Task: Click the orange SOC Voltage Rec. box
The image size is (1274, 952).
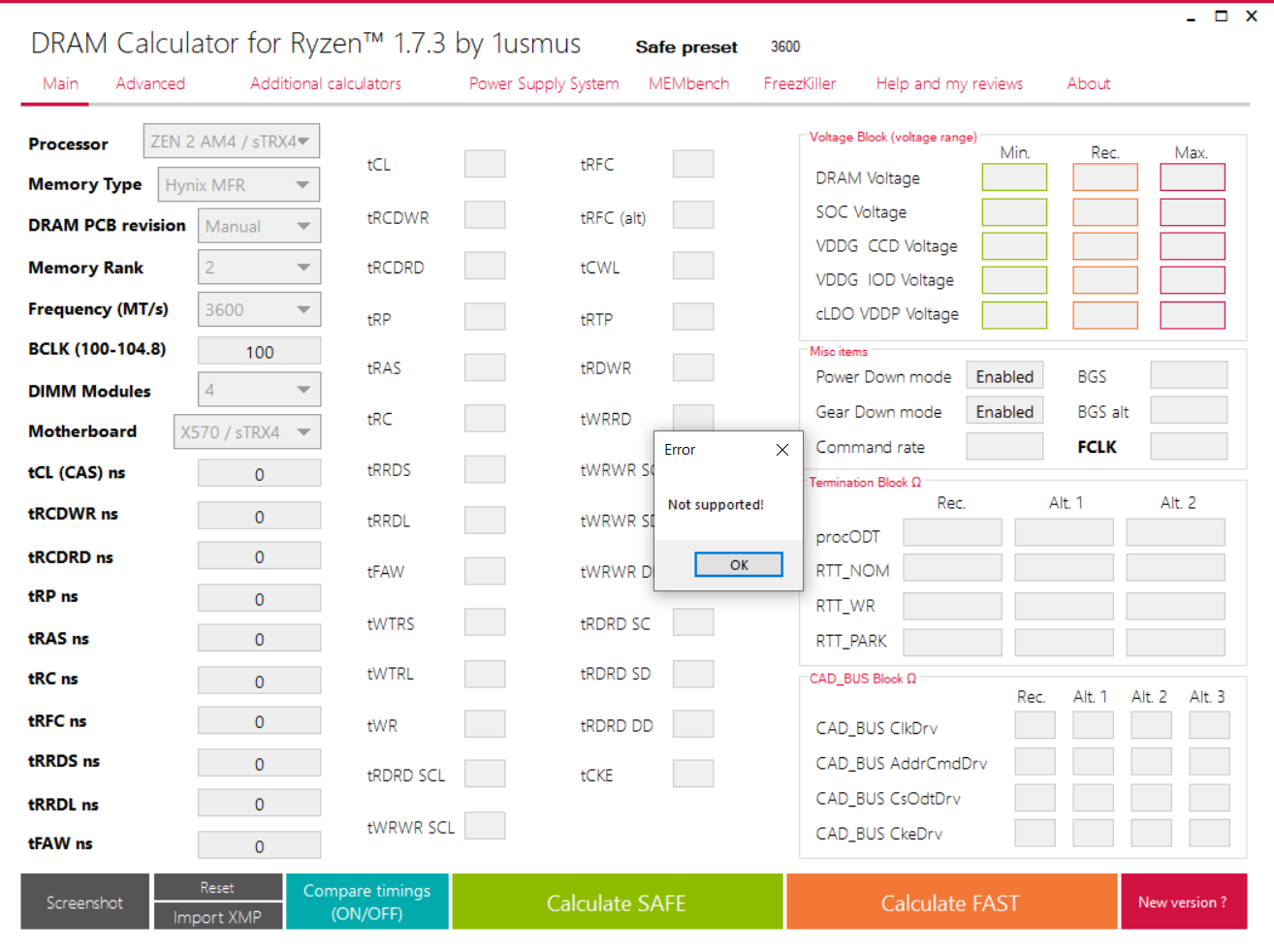Action: [x=1105, y=212]
